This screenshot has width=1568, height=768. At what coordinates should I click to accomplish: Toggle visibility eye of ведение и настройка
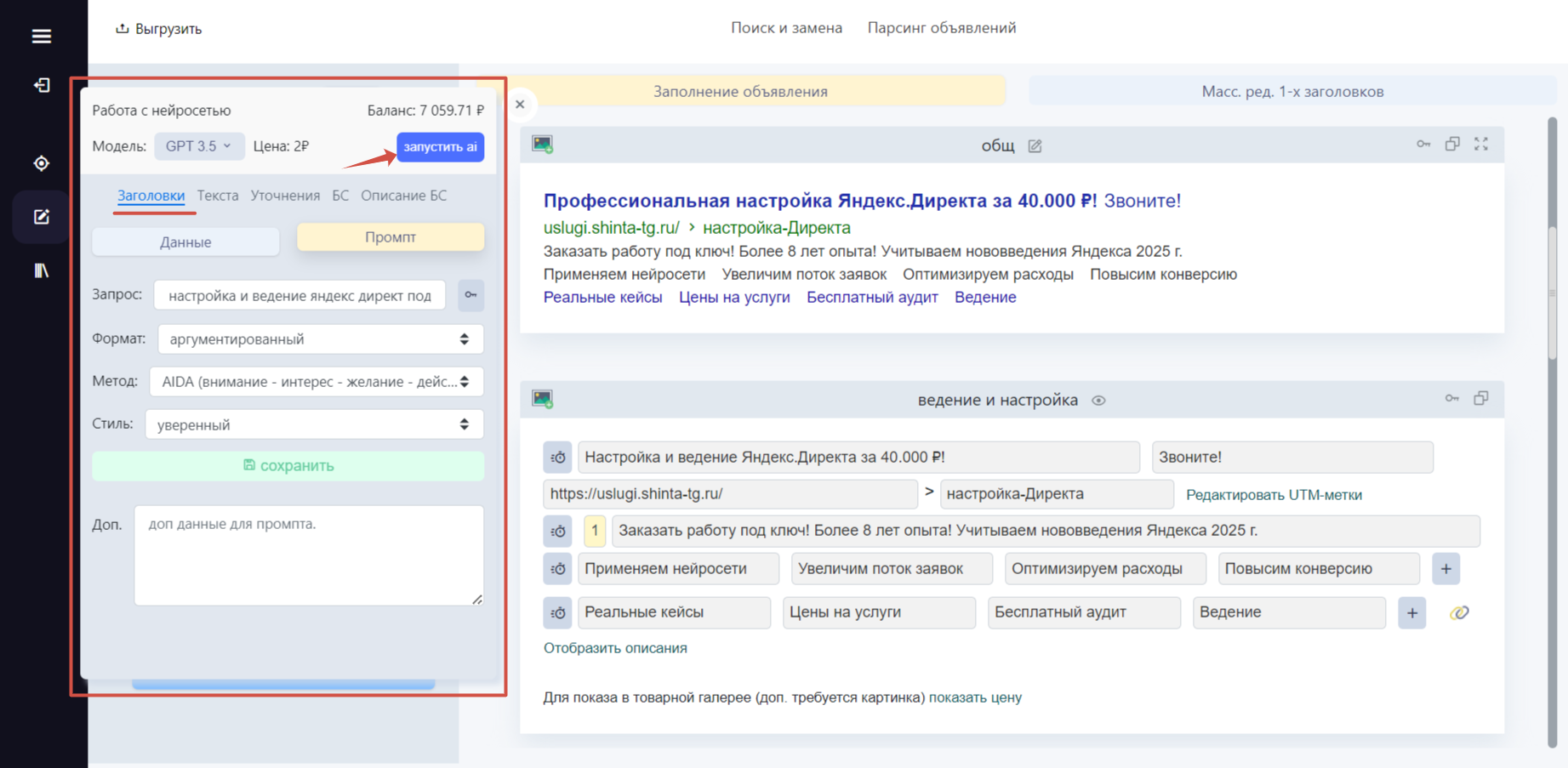tap(1098, 401)
